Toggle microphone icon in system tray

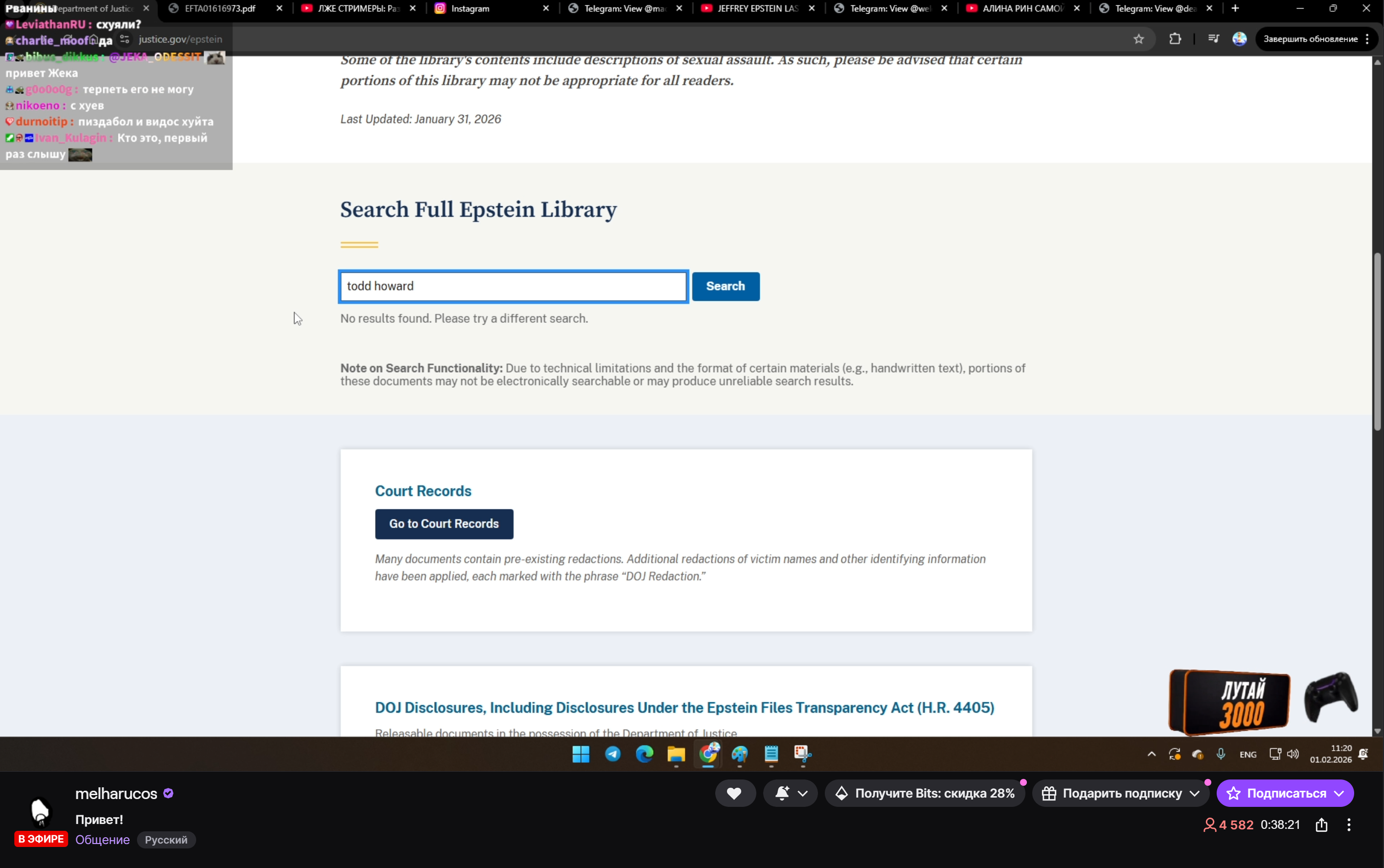[1221, 755]
